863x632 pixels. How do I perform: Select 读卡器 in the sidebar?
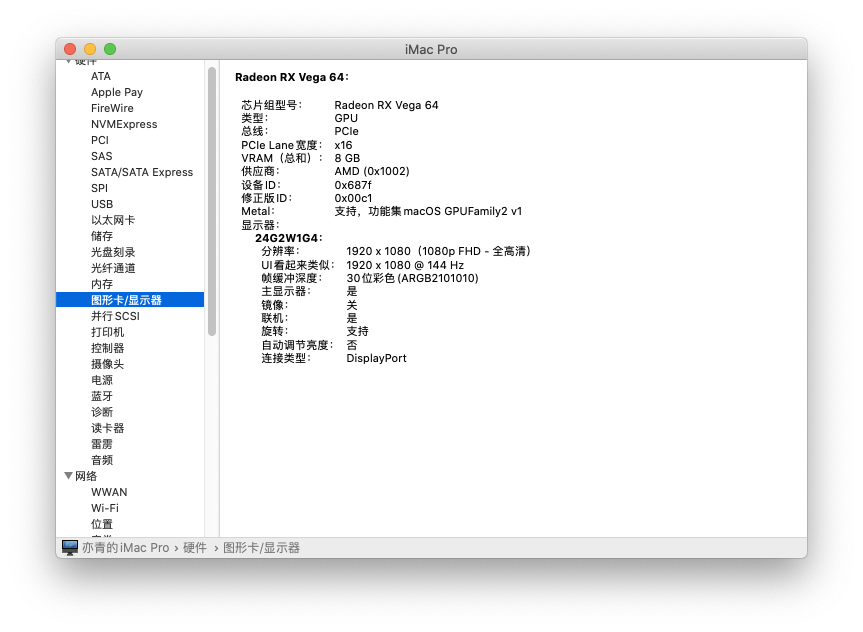[107, 427]
